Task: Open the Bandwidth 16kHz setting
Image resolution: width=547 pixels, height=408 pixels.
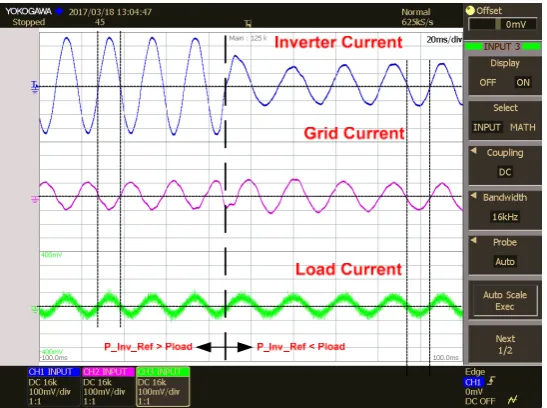Action: click(x=504, y=207)
